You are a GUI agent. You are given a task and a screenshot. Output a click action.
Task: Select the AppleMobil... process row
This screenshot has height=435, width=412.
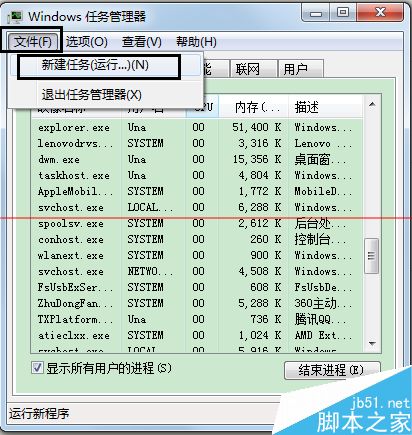(x=197, y=191)
